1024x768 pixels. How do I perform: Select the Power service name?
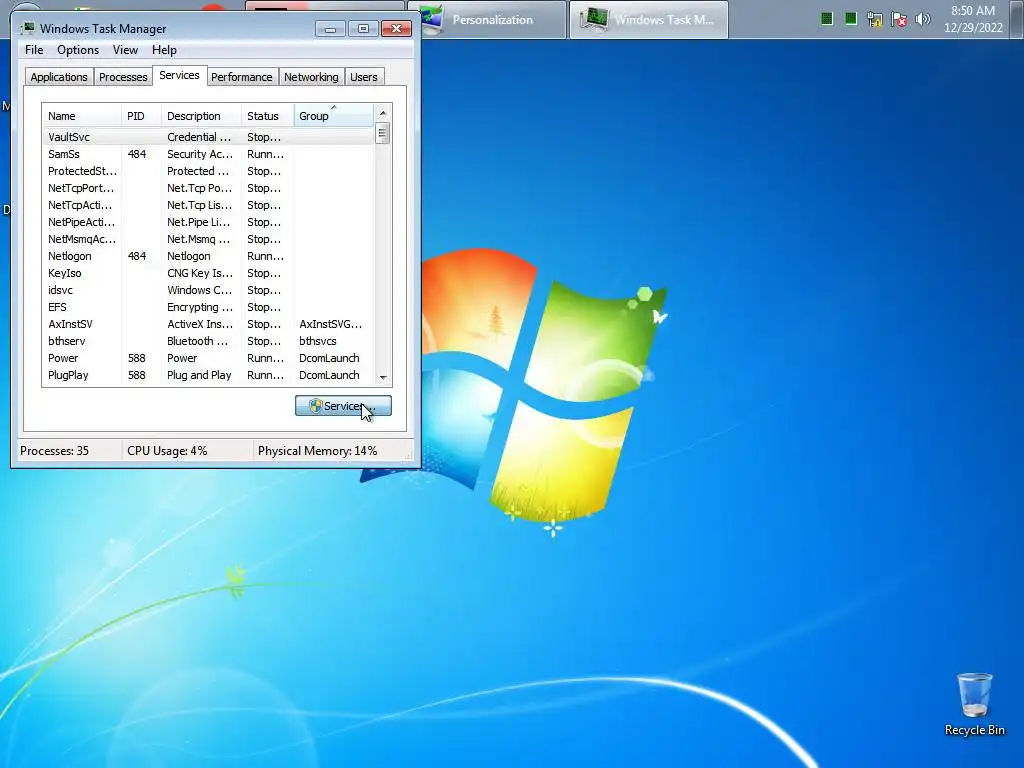tap(63, 358)
